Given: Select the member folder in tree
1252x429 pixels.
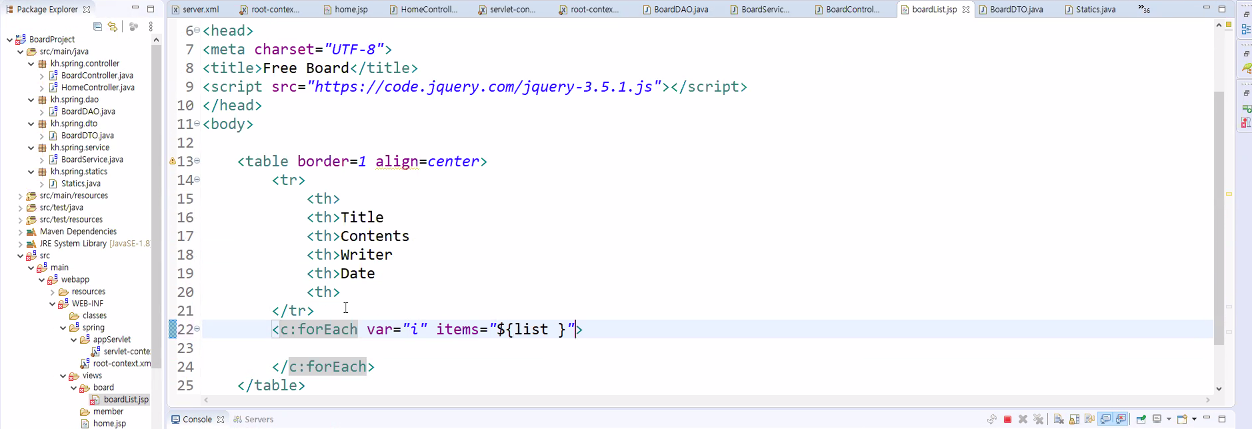Looking at the screenshot, I should click(108, 412).
